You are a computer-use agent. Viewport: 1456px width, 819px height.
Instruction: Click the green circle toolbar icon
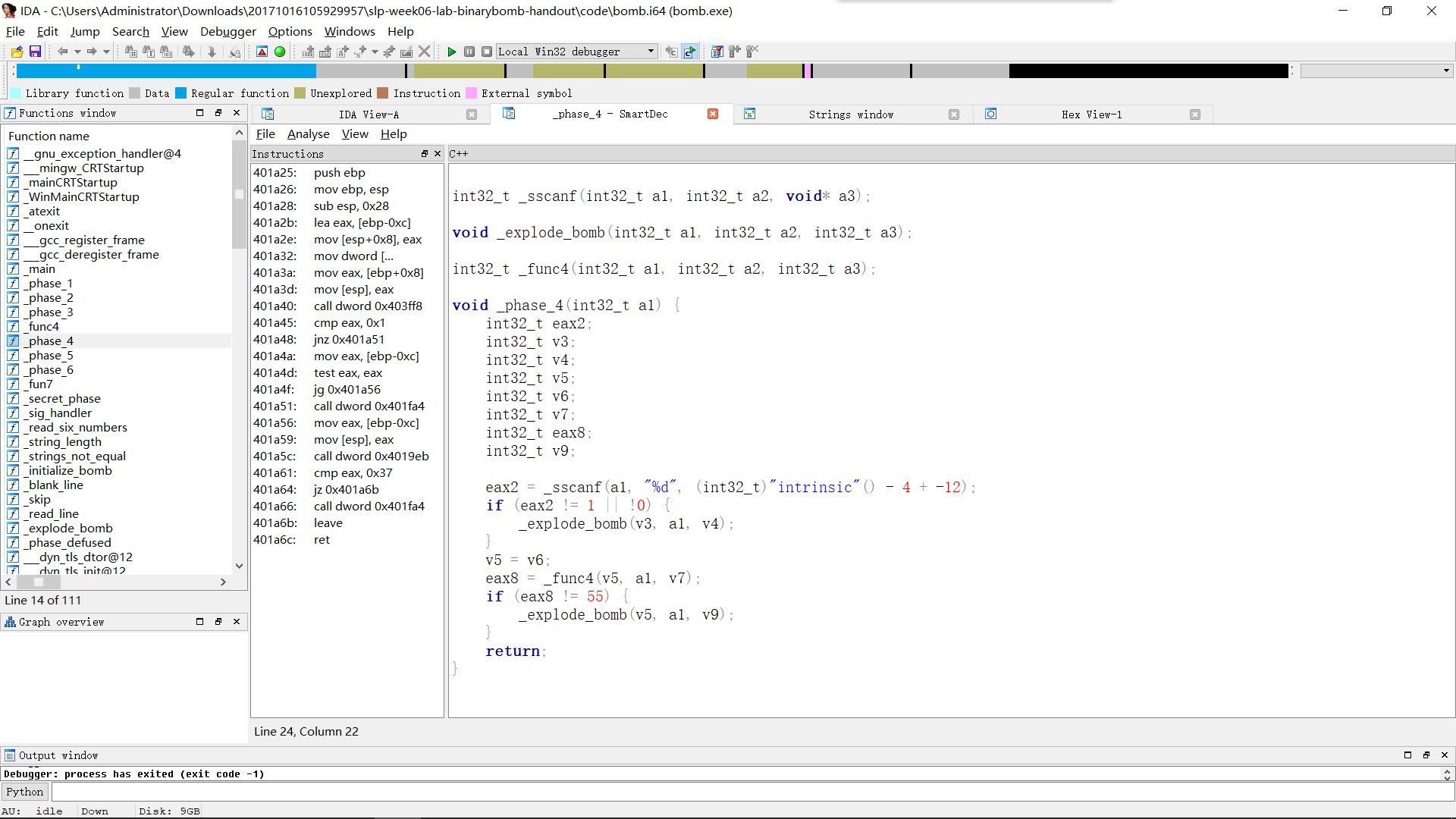(x=280, y=52)
